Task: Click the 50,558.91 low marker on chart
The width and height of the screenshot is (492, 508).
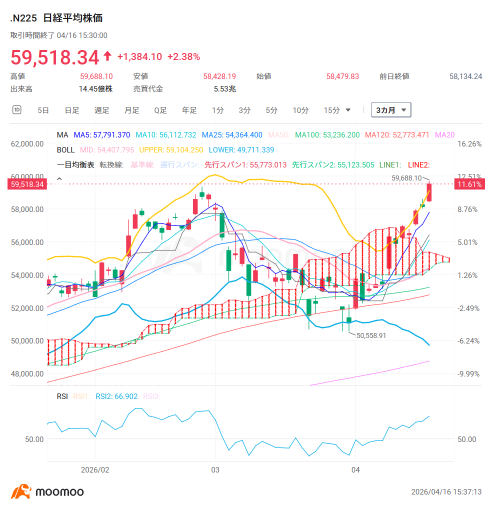Action: (x=371, y=336)
